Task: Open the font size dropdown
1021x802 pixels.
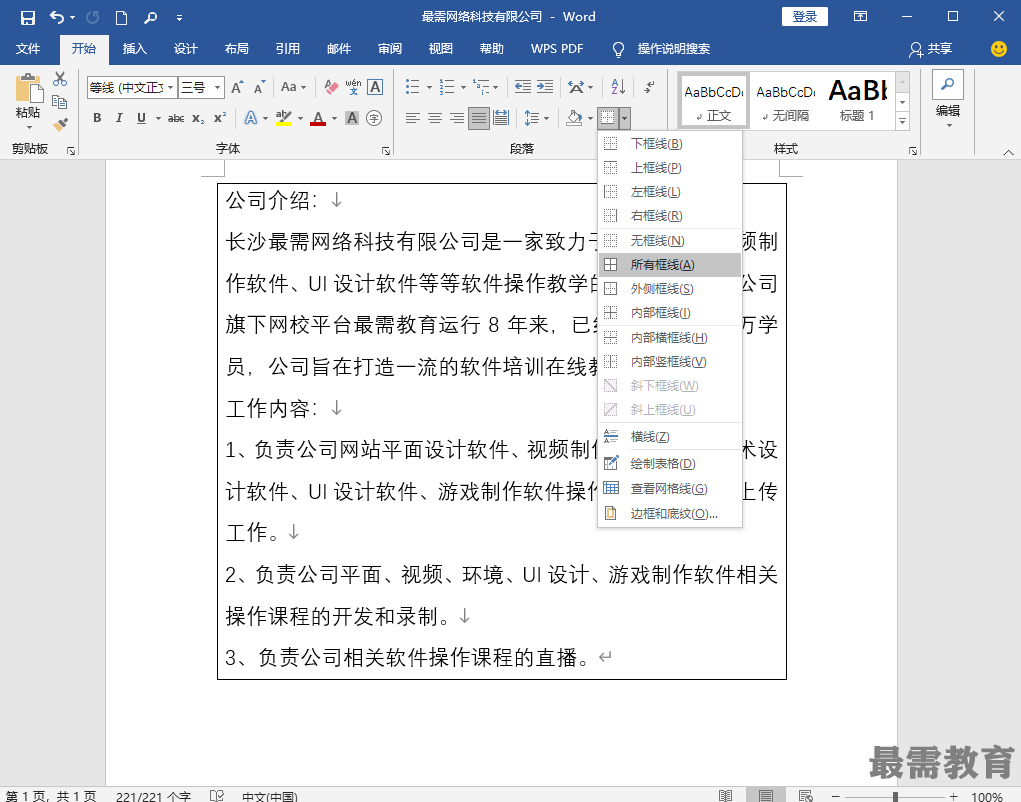Action: click(x=218, y=87)
